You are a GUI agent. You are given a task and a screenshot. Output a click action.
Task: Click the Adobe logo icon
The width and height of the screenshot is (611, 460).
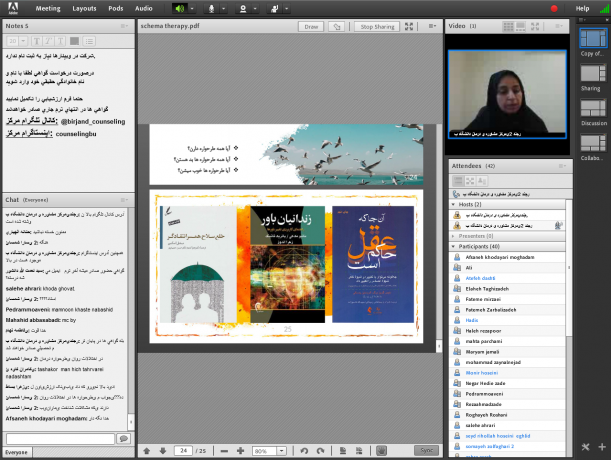coord(13,7)
